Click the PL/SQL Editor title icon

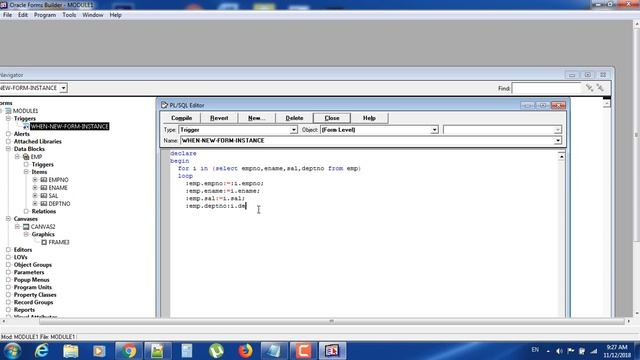(164, 105)
